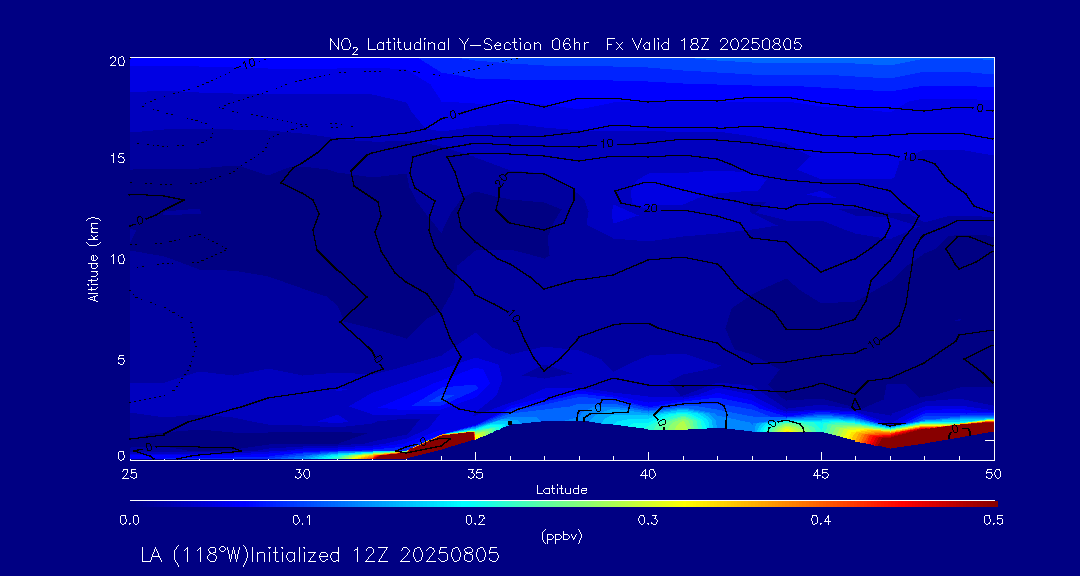Click the colorbar label 0.0
1080x576 pixels.
tap(129, 520)
